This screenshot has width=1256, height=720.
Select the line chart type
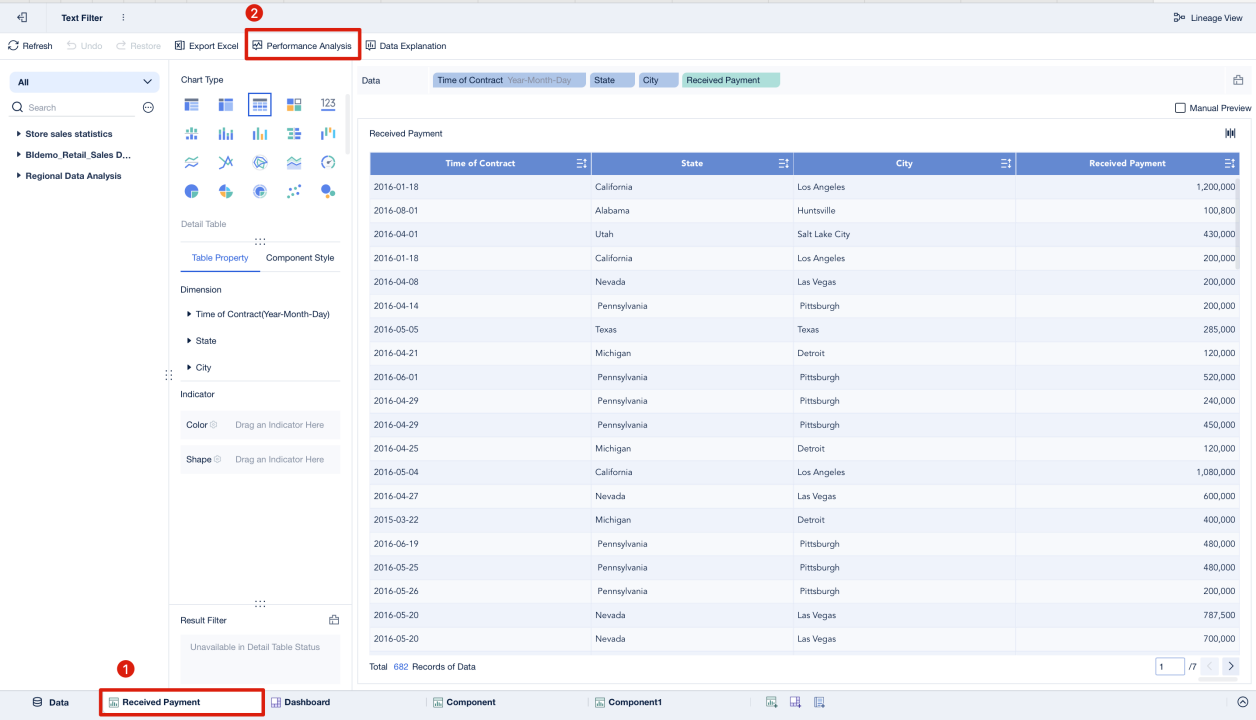click(192, 162)
